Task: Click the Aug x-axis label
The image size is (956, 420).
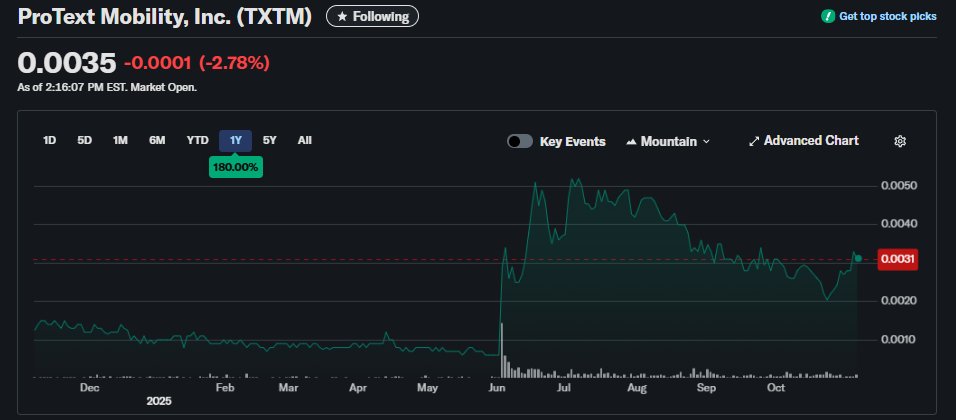Action: (637, 388)
